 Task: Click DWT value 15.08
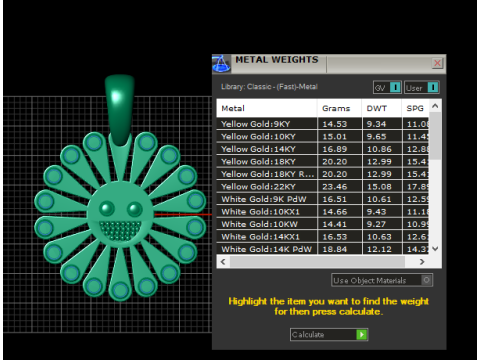click(x=379, y=187)
